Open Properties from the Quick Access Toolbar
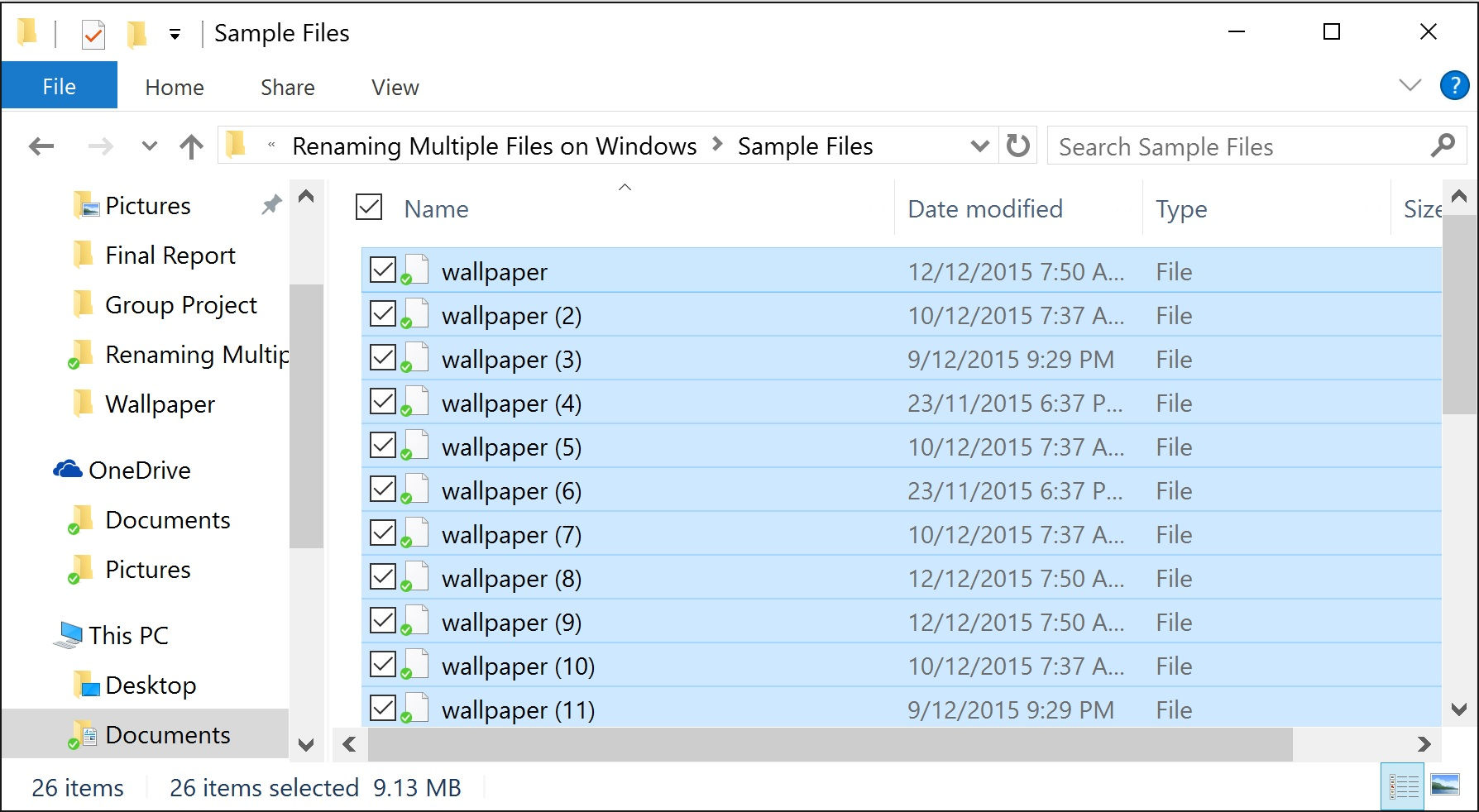Viewport: 1479px width, 812px height. click(x=92, y=32)
